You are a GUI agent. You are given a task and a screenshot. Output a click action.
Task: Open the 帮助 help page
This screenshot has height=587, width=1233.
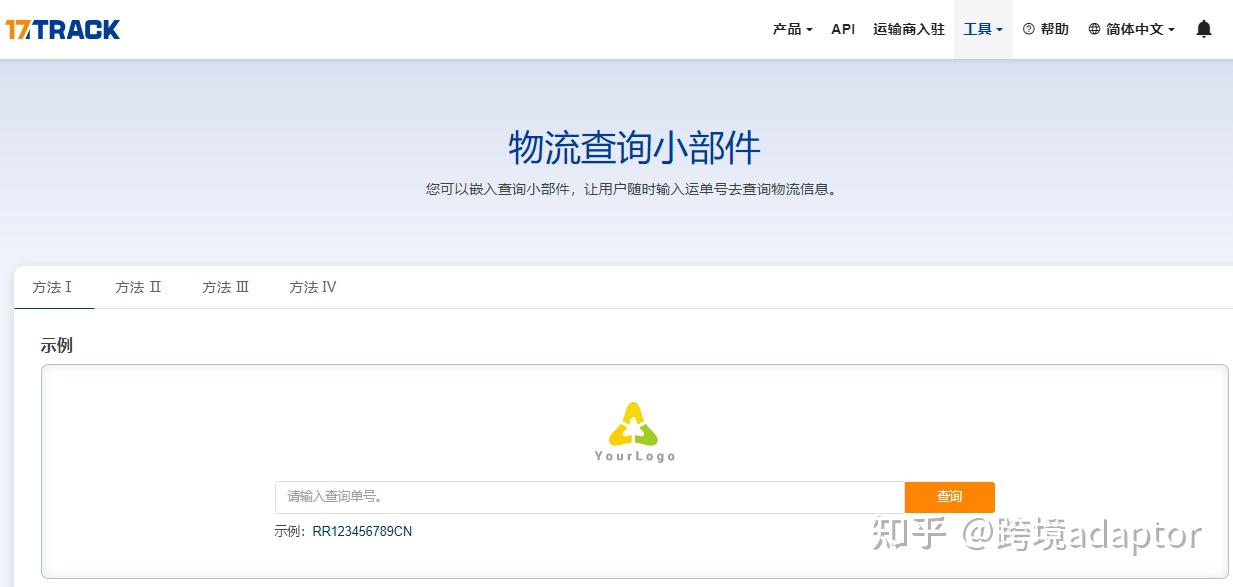pos(1052,29)
